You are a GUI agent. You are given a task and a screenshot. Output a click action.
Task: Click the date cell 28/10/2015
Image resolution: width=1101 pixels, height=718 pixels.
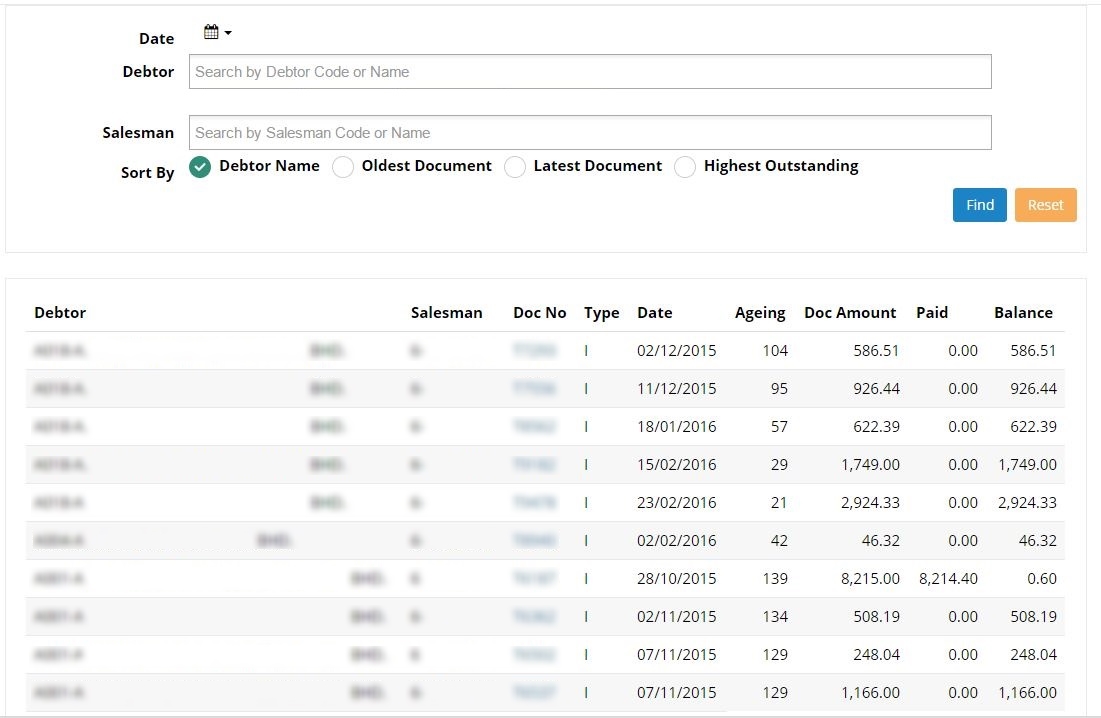click(x=676, y=578)
